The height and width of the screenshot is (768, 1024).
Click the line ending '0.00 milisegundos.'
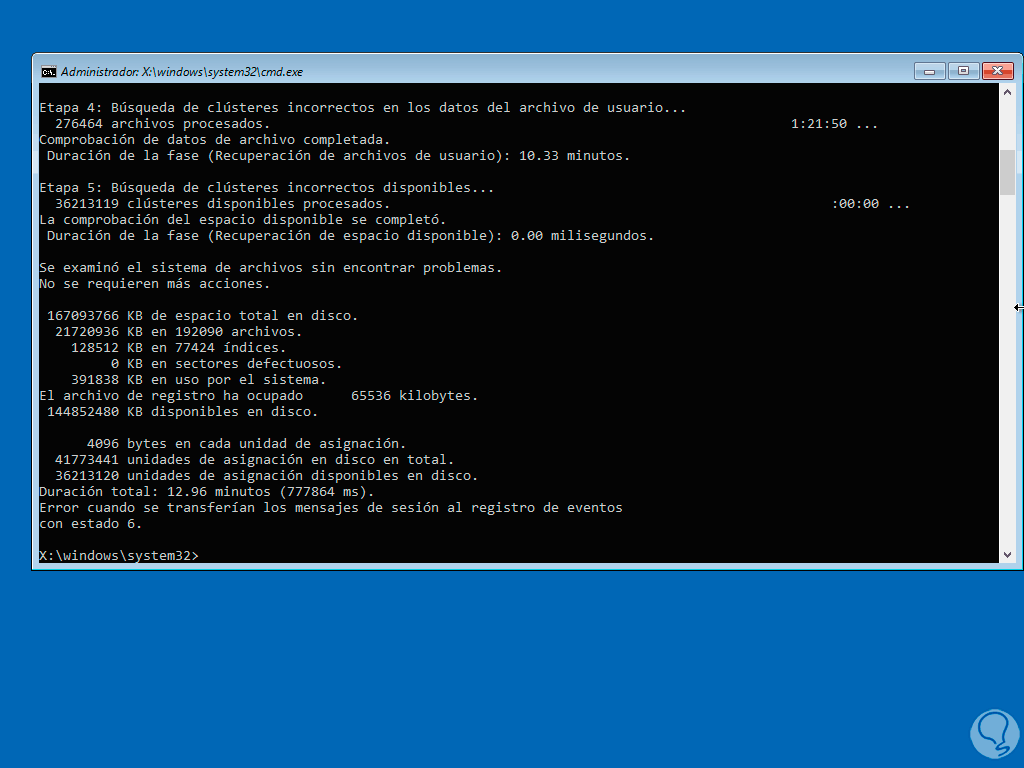coord(350,236)
